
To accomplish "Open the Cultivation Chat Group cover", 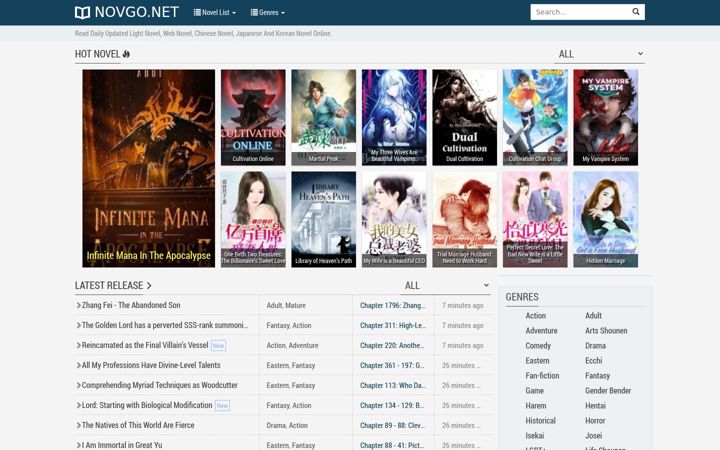I will tap(535, 118).
